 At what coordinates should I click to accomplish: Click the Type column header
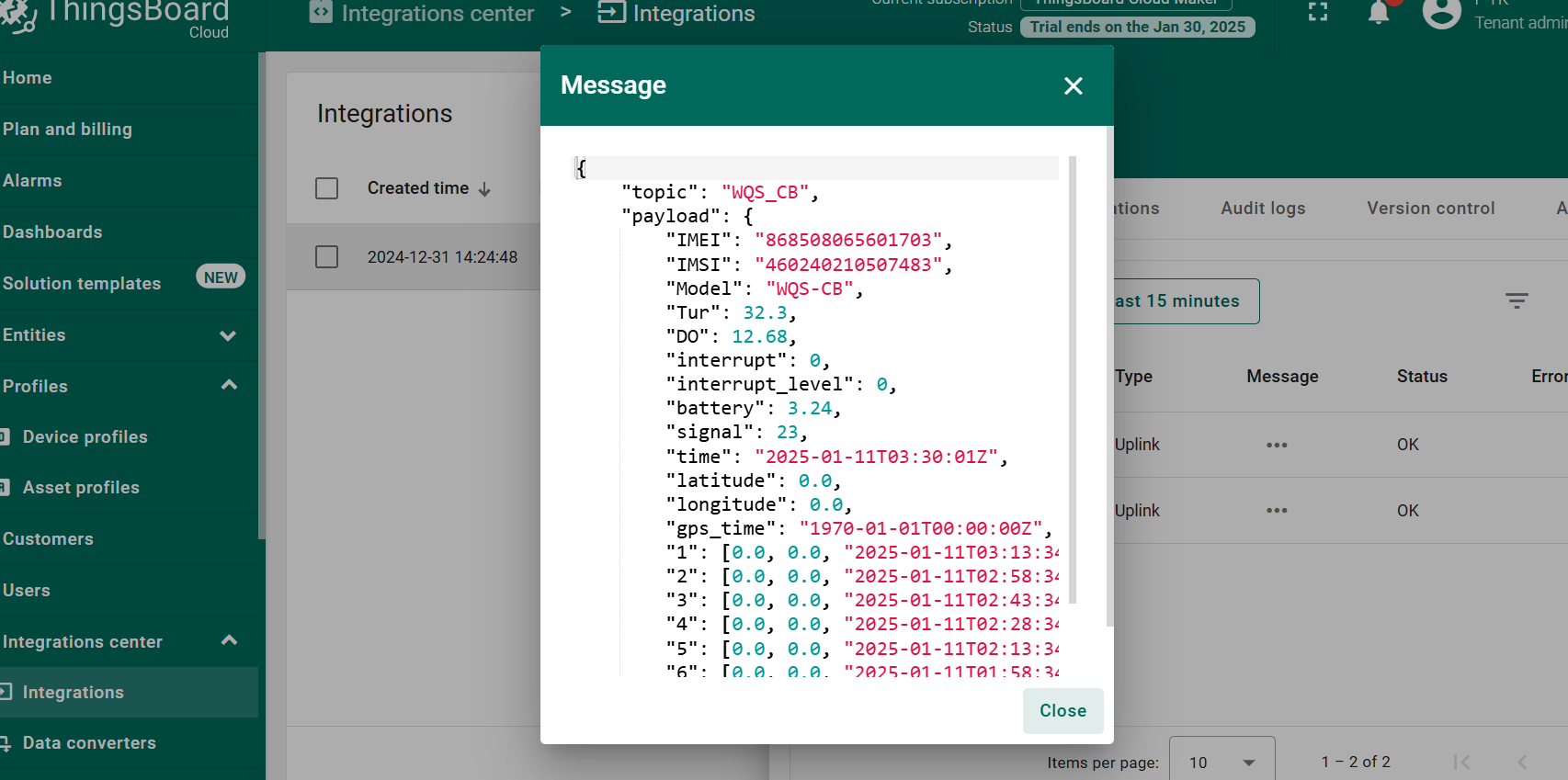1133,377
